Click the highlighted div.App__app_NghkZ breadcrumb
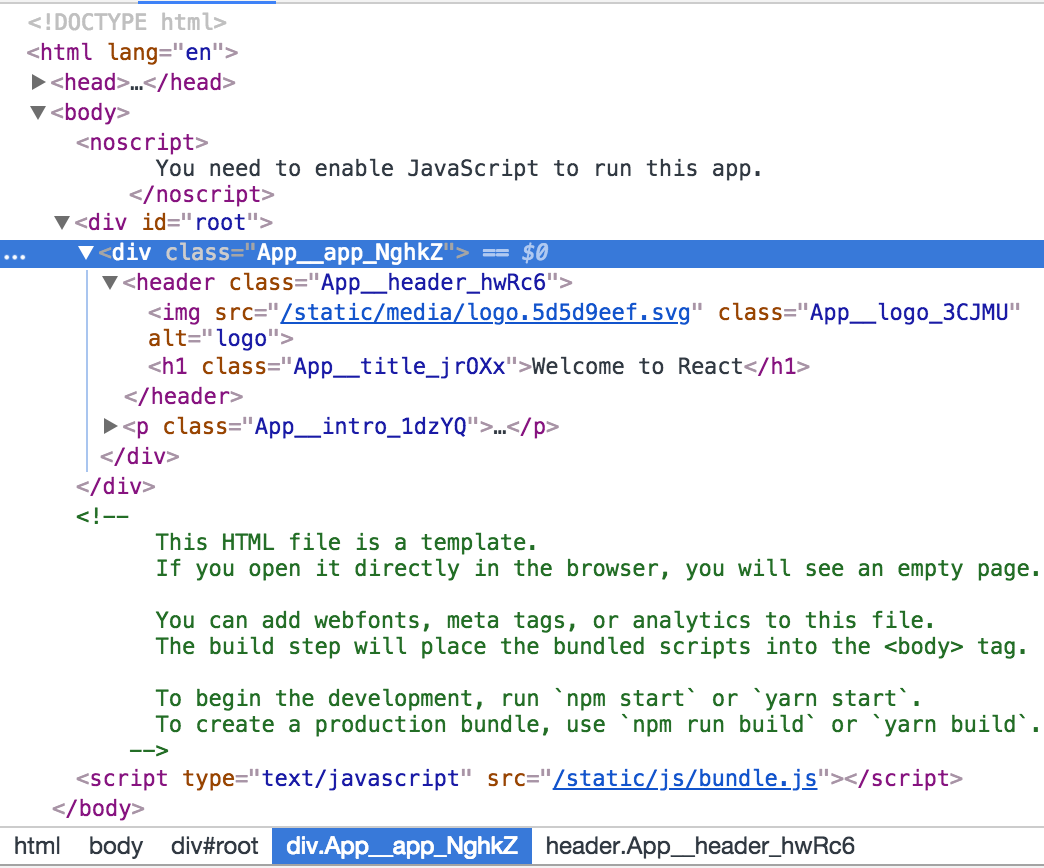 (401, 846)
